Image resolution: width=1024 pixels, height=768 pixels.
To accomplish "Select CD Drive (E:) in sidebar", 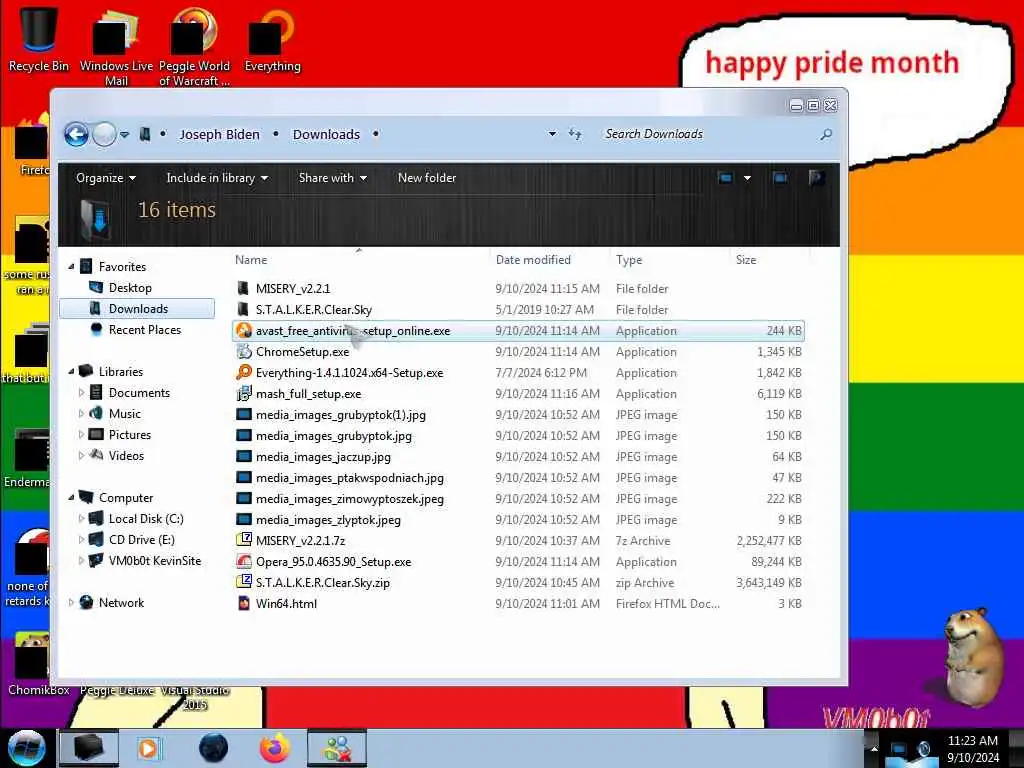I will [141, 540].
